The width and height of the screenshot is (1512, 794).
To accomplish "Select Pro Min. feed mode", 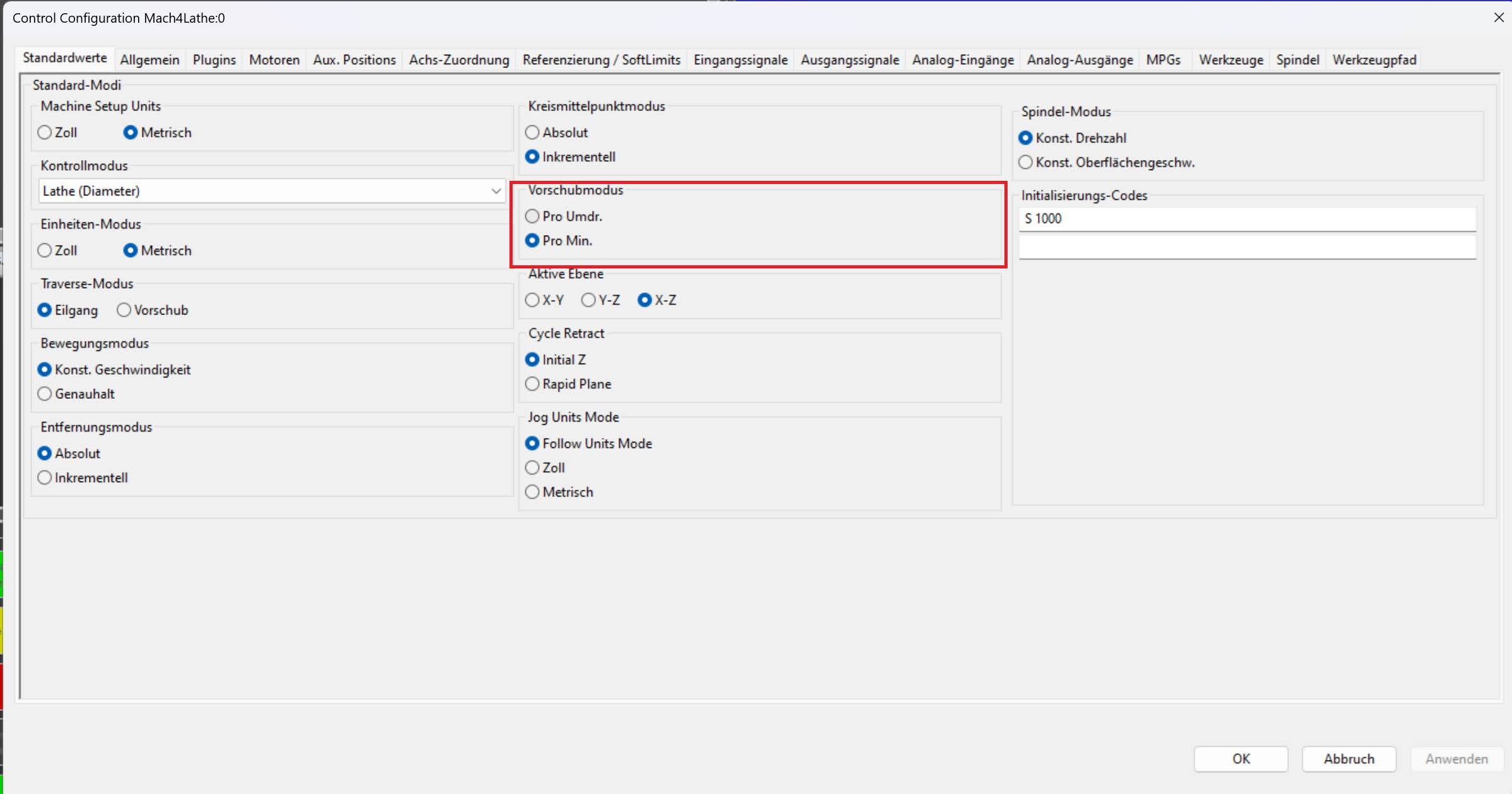I will (559, 240).
